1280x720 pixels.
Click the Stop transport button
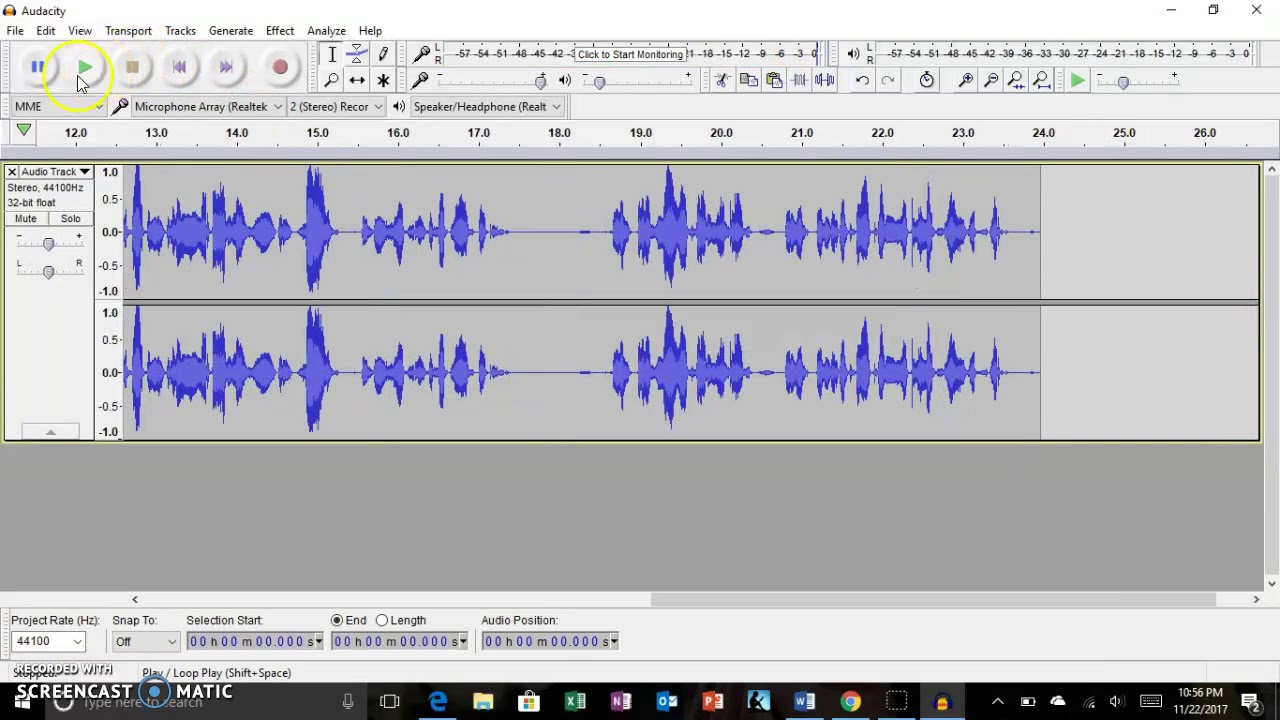tap(132, 67)
